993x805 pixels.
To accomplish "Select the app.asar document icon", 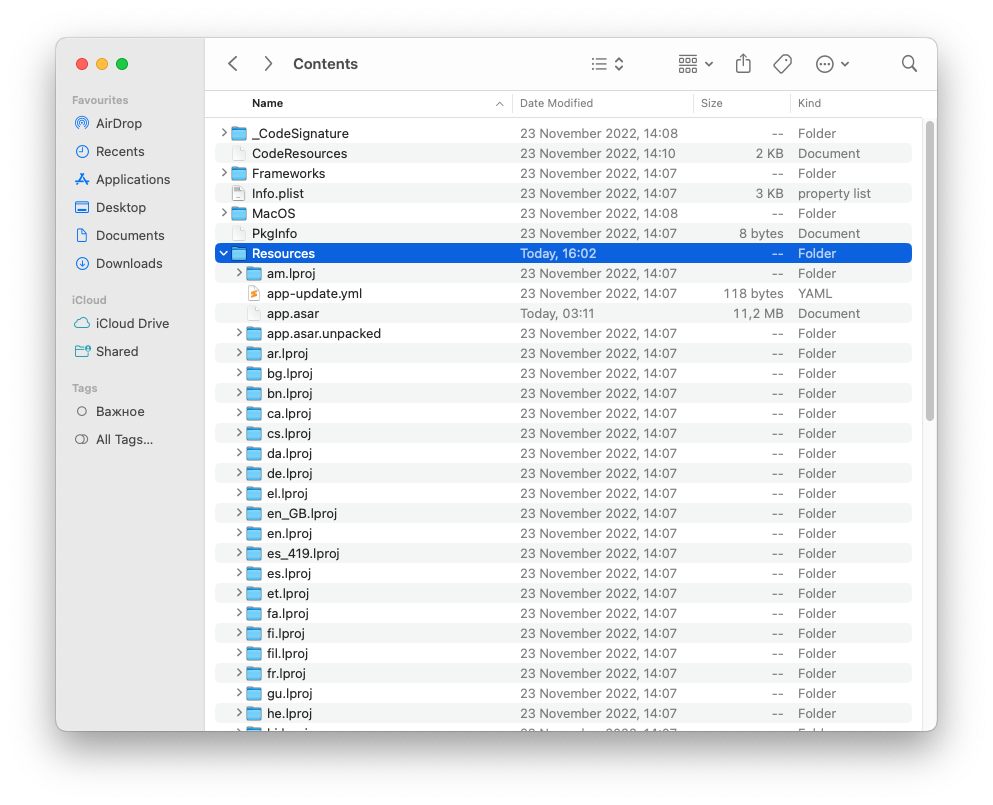I will click(254, 314).
